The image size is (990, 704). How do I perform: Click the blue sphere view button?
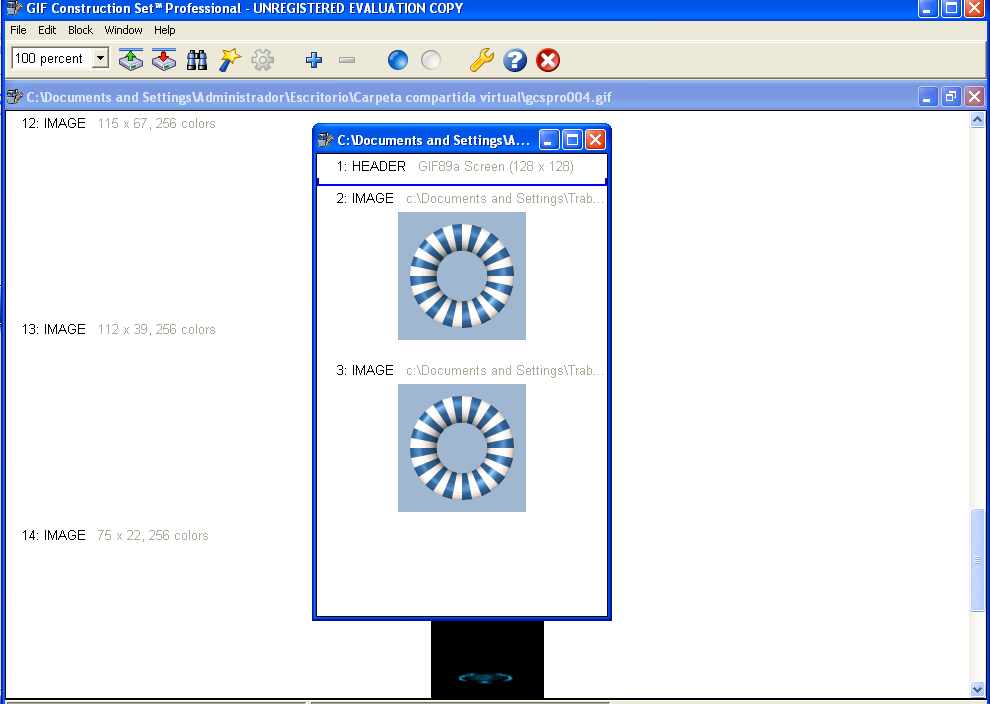(398, 60)
